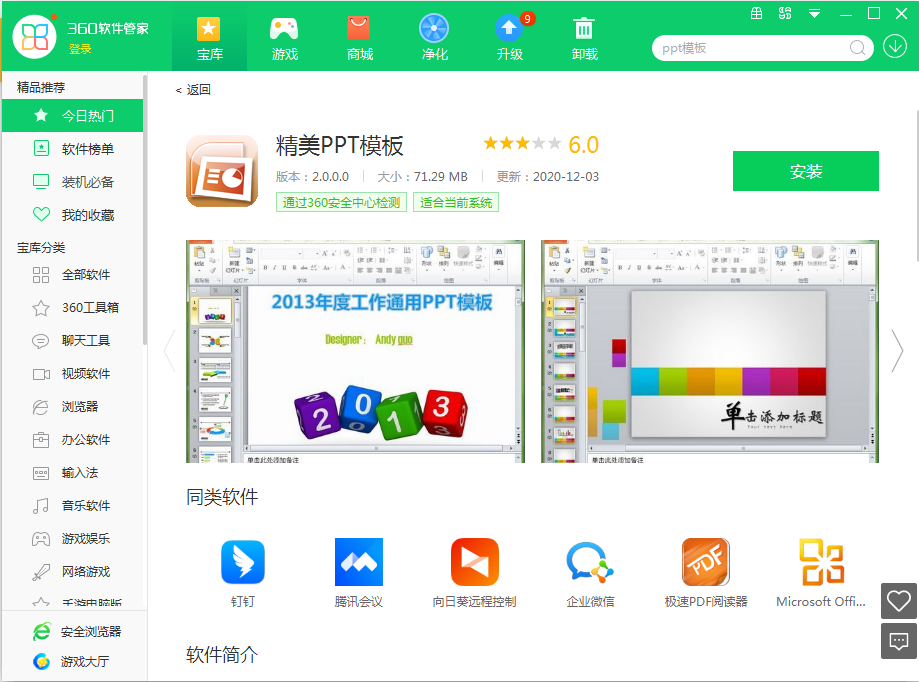Viewport: 919px width, 682px height.
Task: Select 今日热门 in sidebar
Action: click(73, 115)
